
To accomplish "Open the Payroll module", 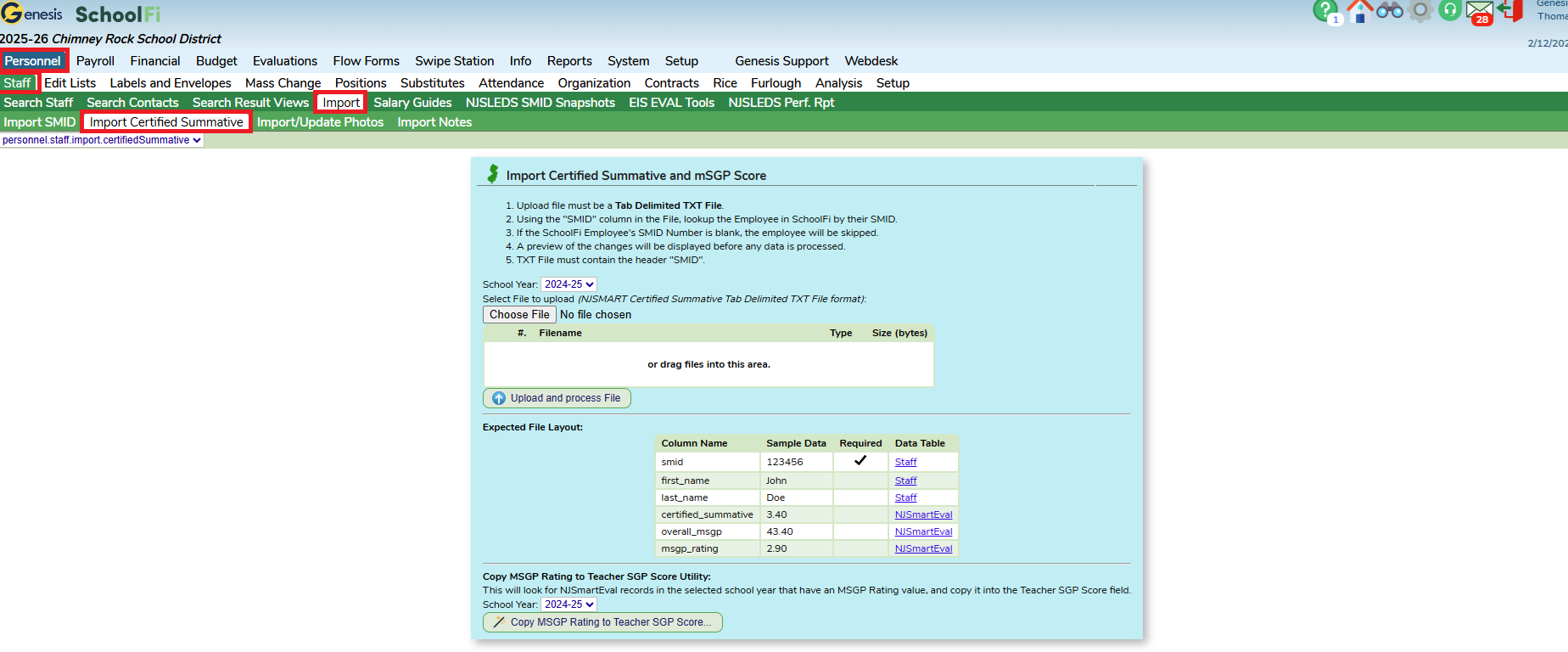I will 95,61.
